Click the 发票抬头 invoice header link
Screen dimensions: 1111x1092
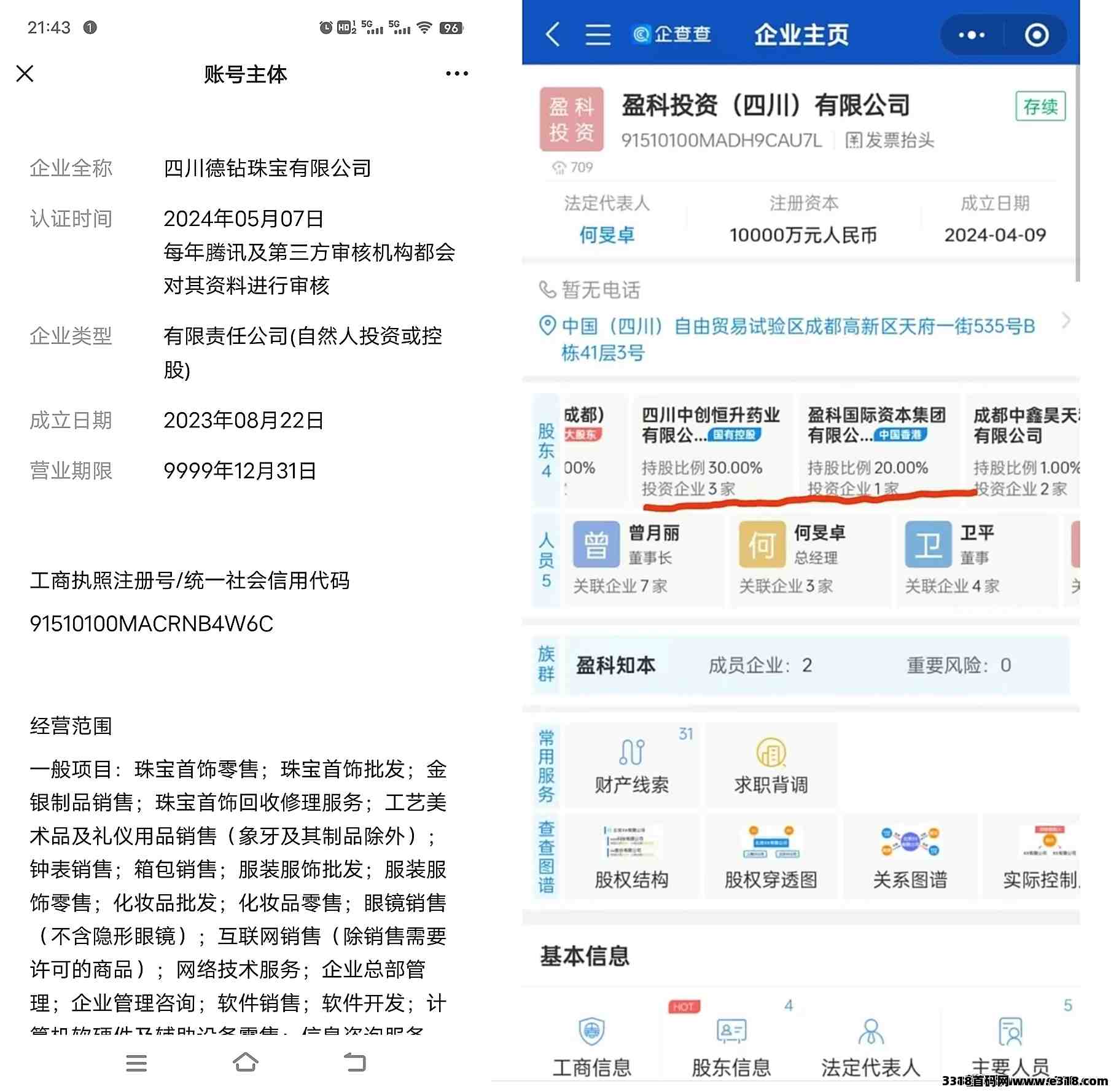click(x=889, y=141)
